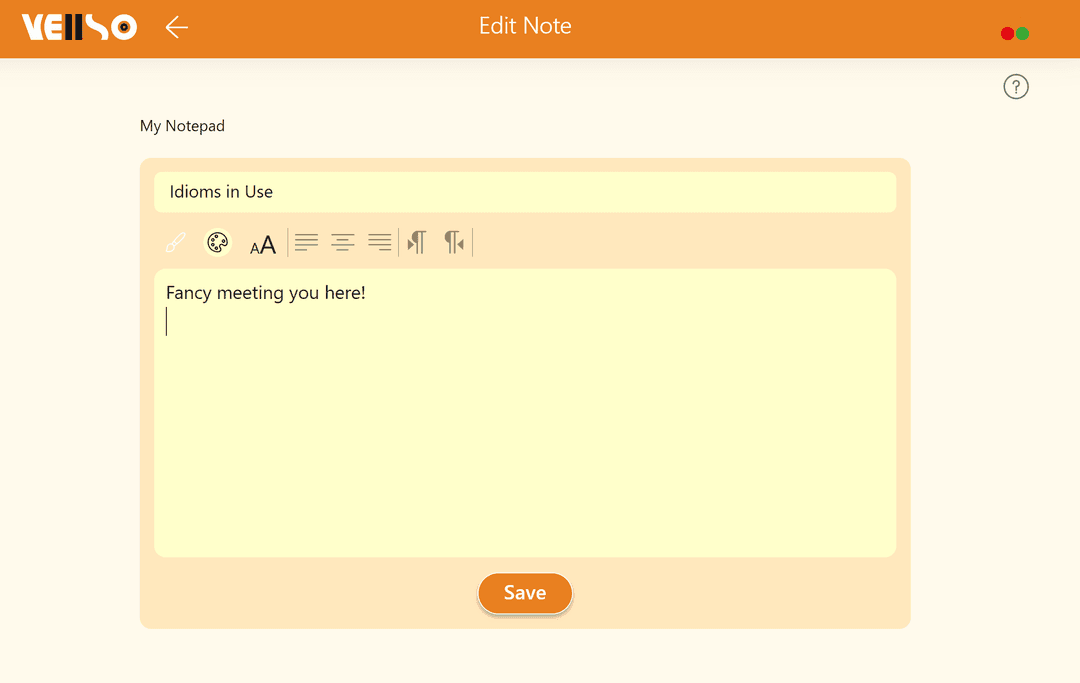Image resolution: width=1080 pixels, height=683 pixels.
Task: Go back using the header arrow
Action: (x=177, y=27)
